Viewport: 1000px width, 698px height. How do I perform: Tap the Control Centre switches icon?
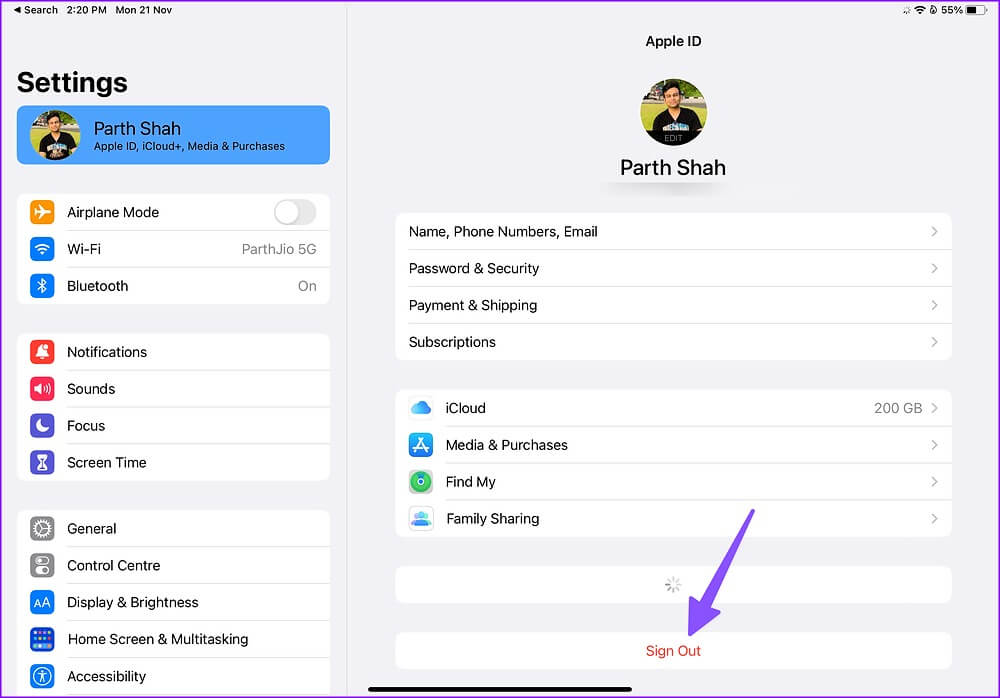(42, 565)
